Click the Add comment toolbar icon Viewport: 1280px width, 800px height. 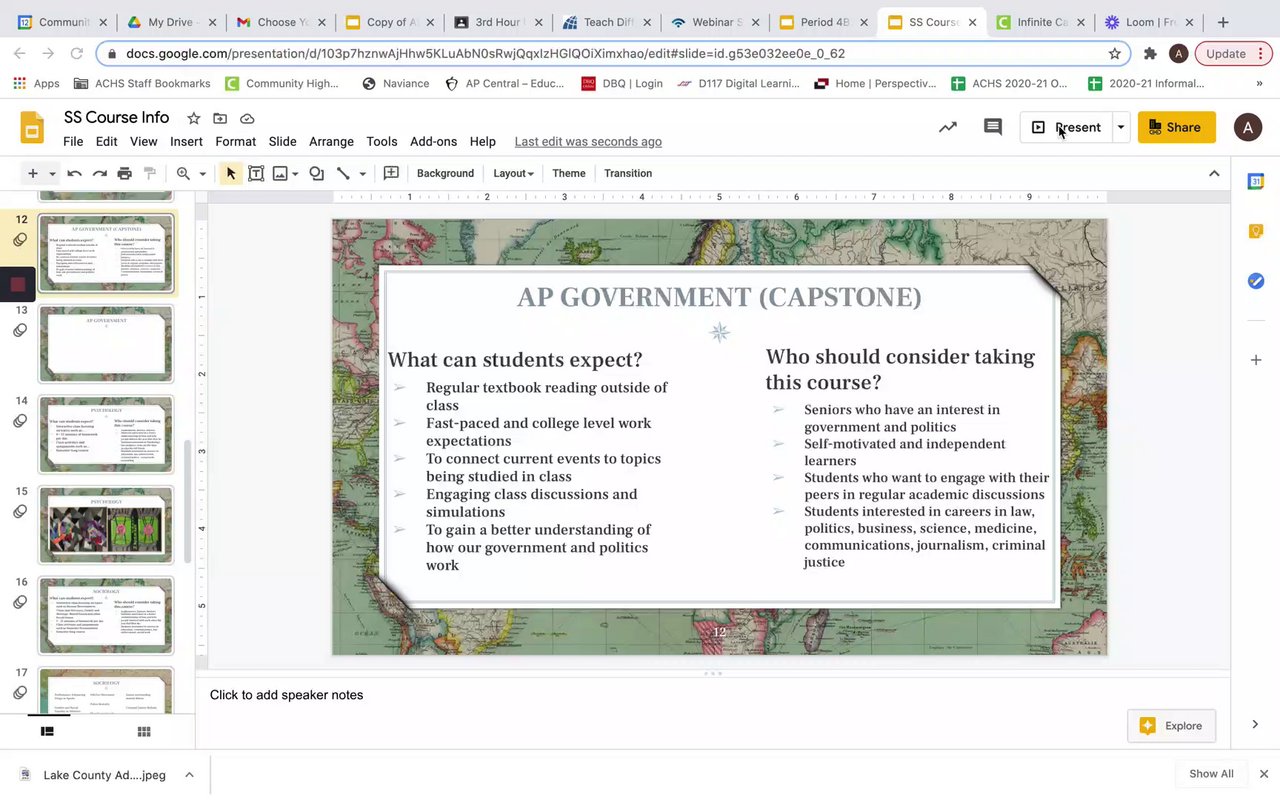pyautogui.click(x=391, y=173)
